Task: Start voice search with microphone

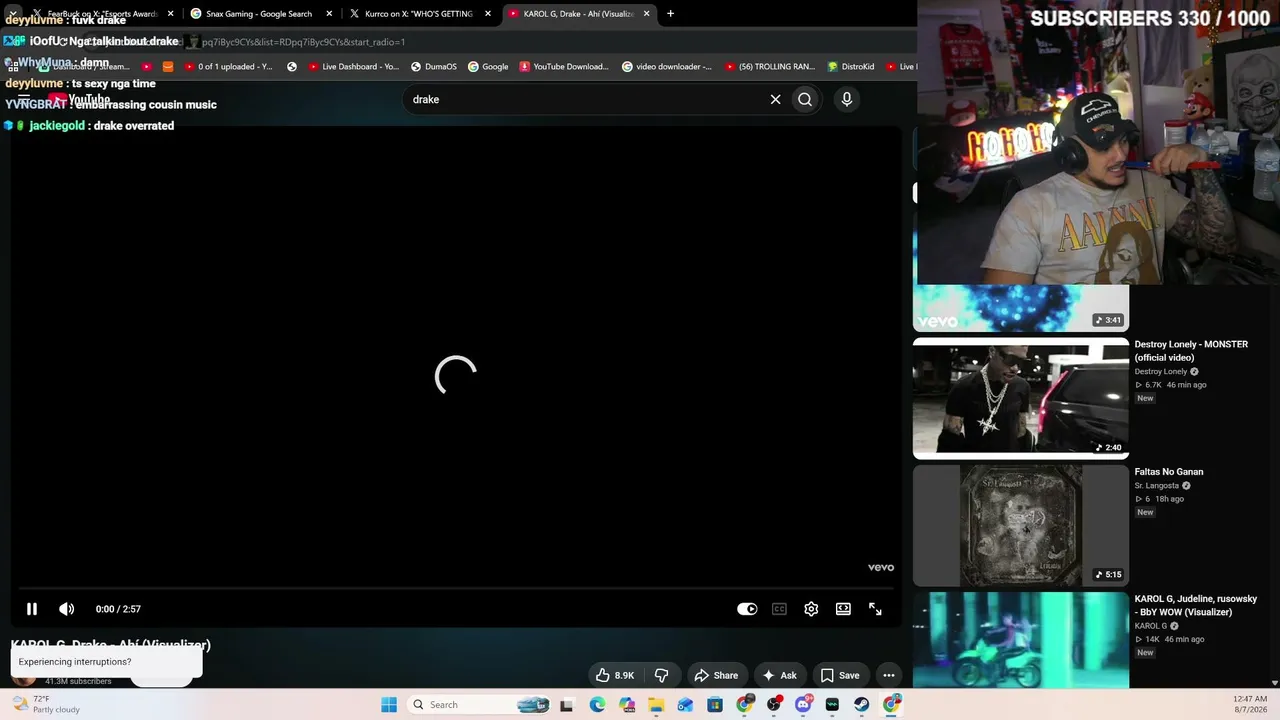Action: pyautogui.click(x=847, y=99)
